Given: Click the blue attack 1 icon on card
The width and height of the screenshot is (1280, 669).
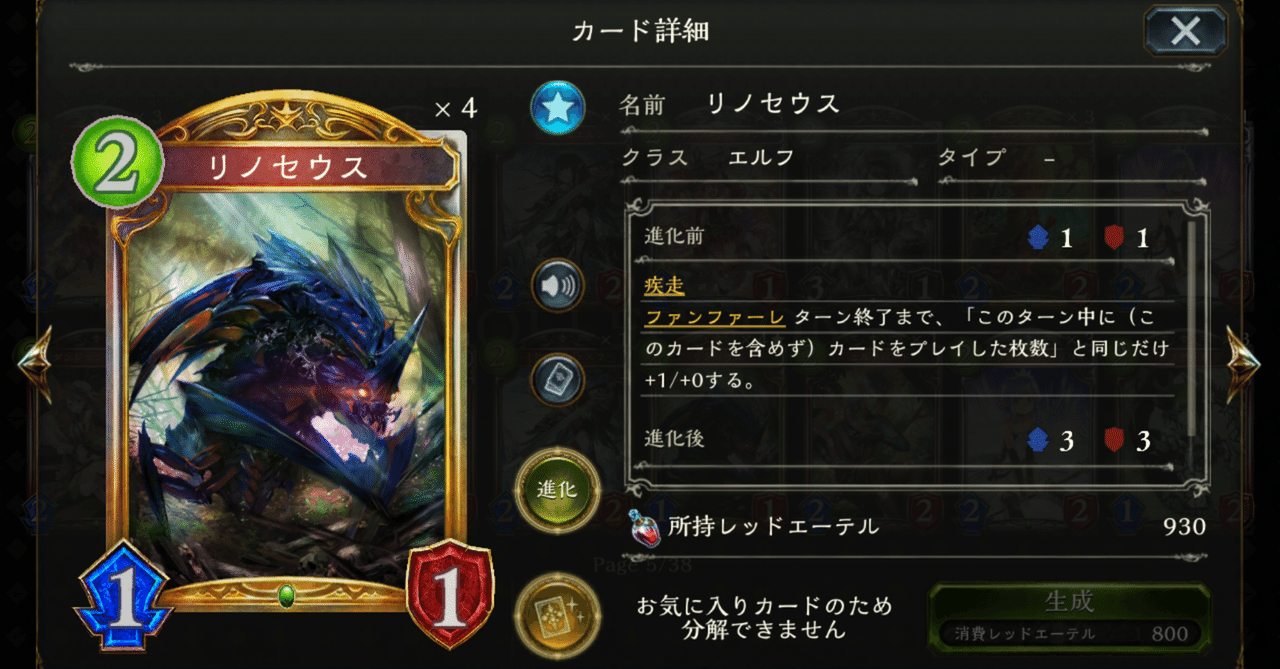Looking at the screenshot, I should click(x=121, y=600).
